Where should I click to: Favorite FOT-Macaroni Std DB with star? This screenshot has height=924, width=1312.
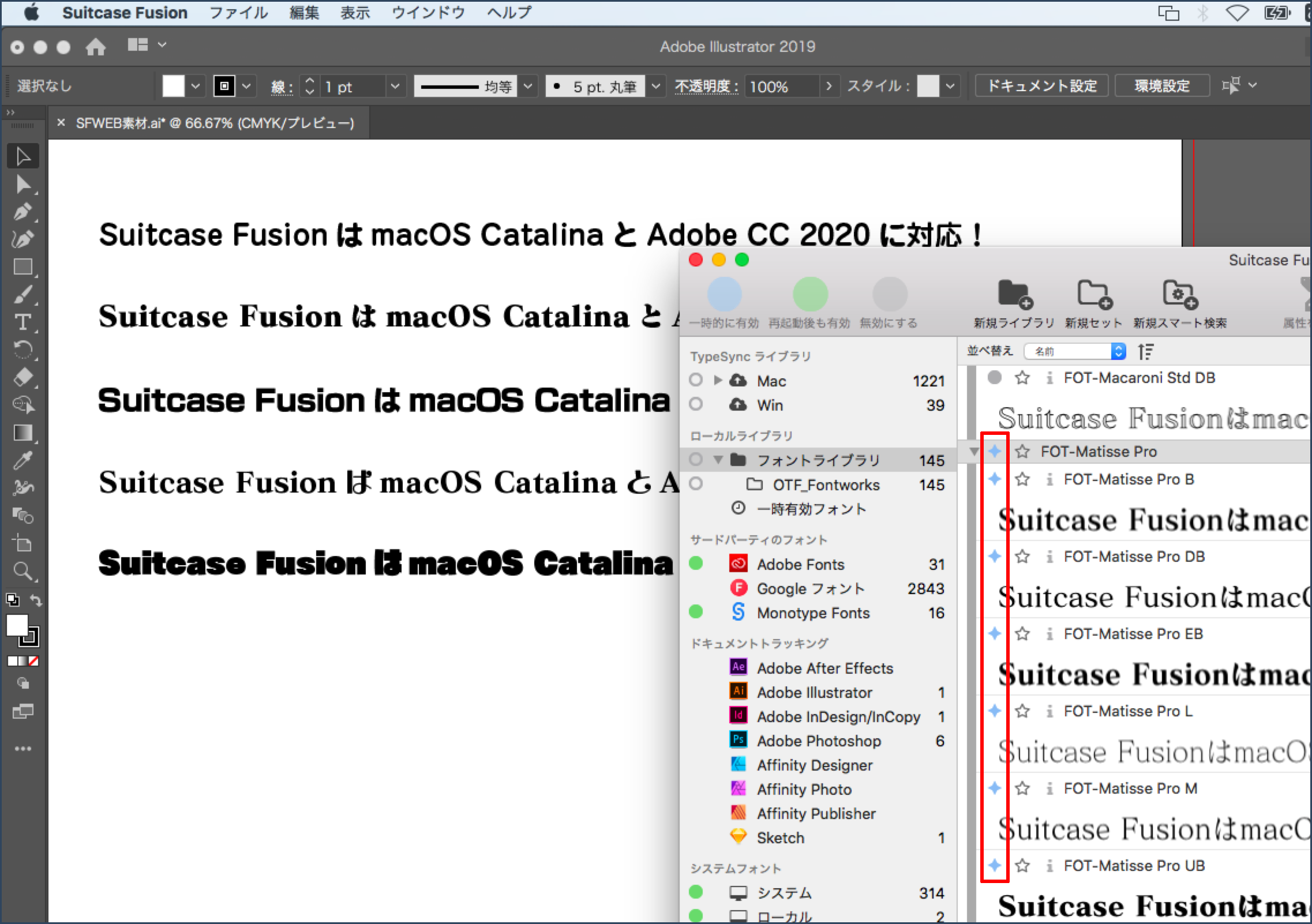coord(1022,378)
